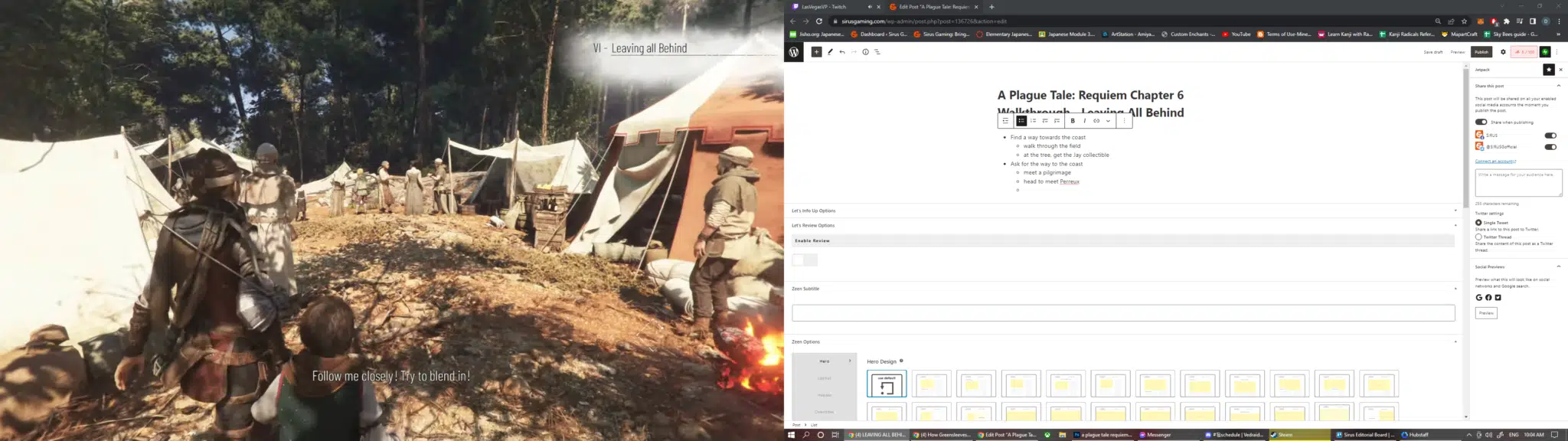1568x441 pixels.
Task: Change block type via list block icon
Action: coord(1005,120)
